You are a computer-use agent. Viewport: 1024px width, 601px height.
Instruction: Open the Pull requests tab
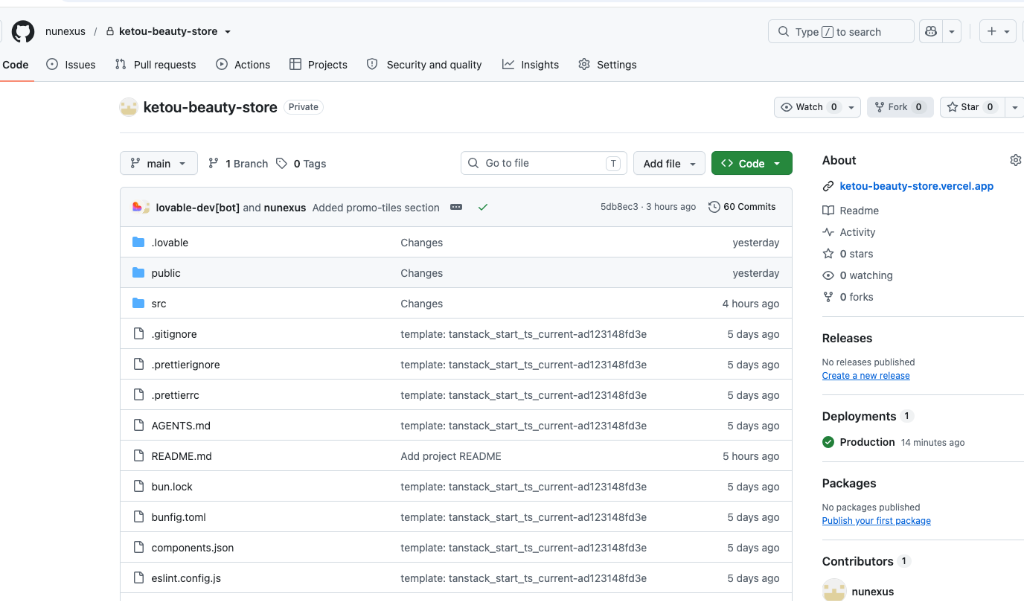[155, 65]
